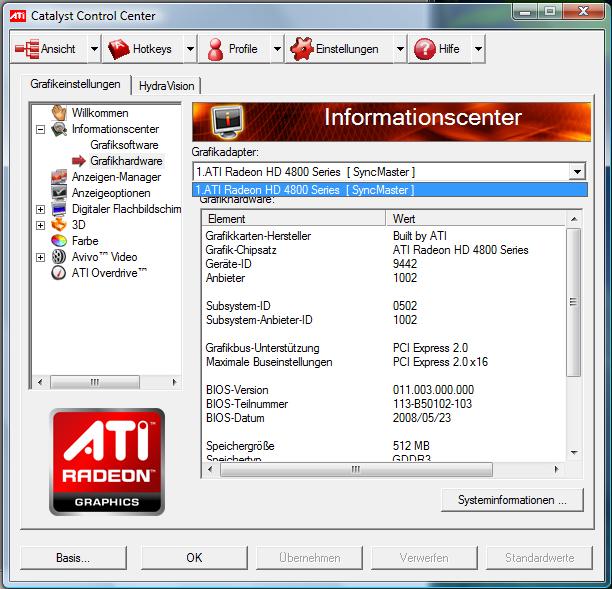Click the BIOS-Version value 011.003.000.000
Screen dimensions: 612x589
433,390
